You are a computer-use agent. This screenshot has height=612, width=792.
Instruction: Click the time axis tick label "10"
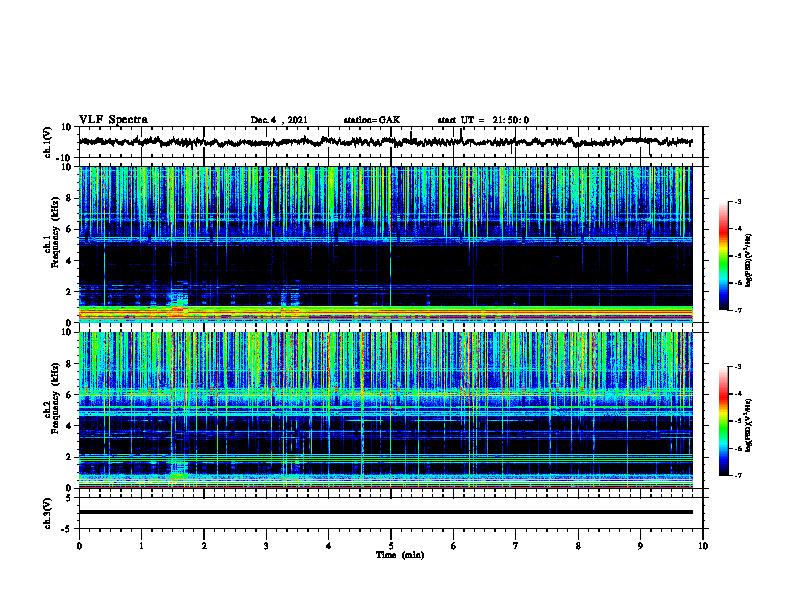[x=703, y=546]
